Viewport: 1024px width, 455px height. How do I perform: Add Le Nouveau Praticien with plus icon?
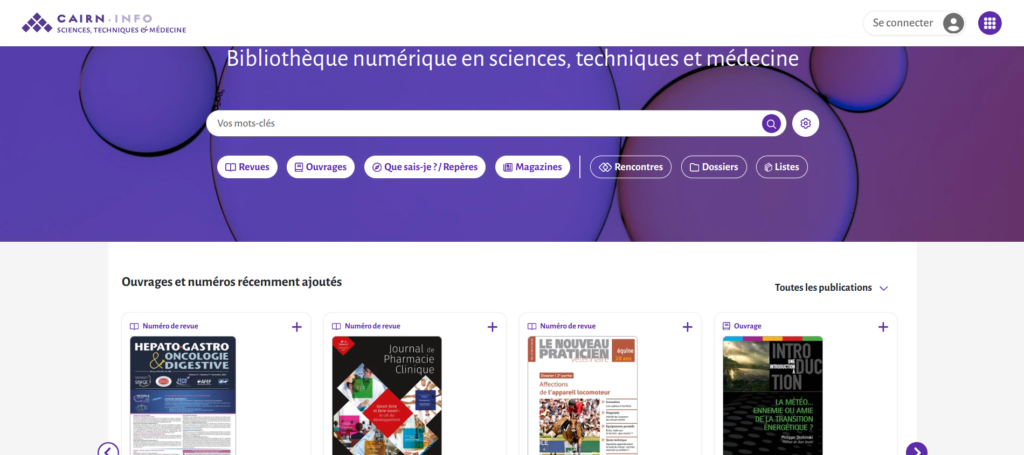point(687,327)
